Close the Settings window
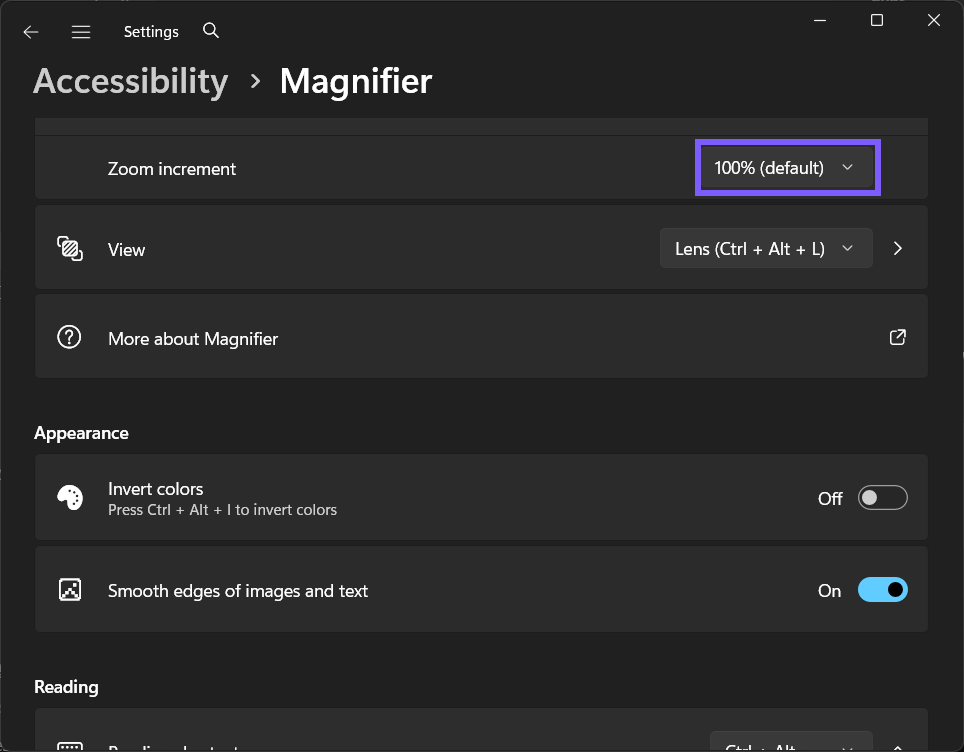Image resolution: width=964 pixels, height=752 pixels. click(934, 20)
